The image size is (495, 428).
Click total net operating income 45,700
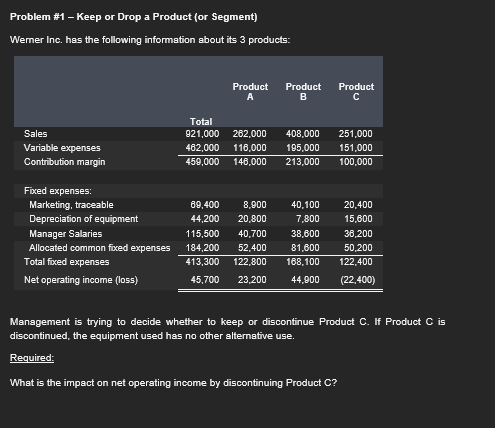[x=205, y=280]
